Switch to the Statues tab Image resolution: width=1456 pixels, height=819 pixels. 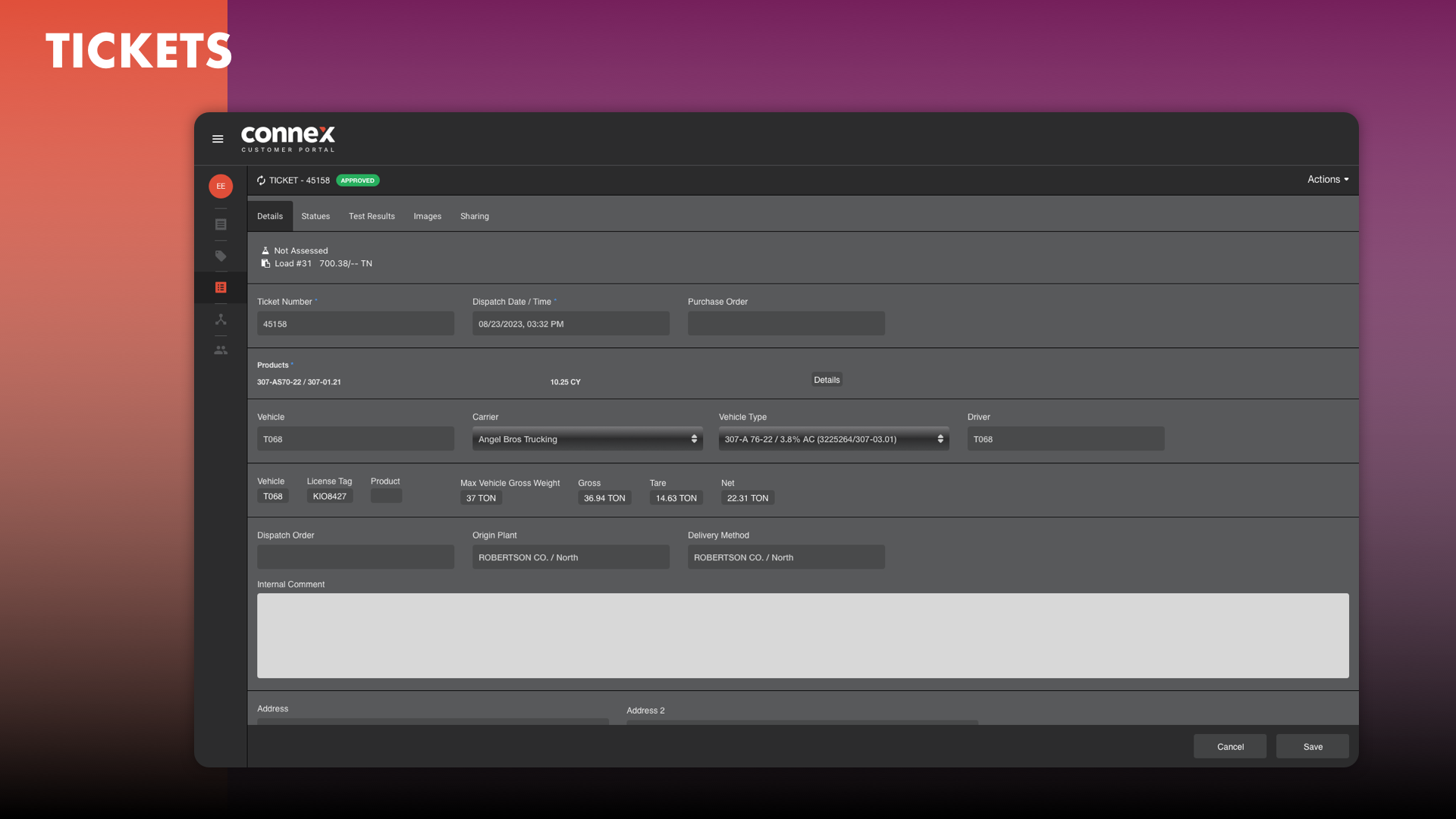coord(315,216)
